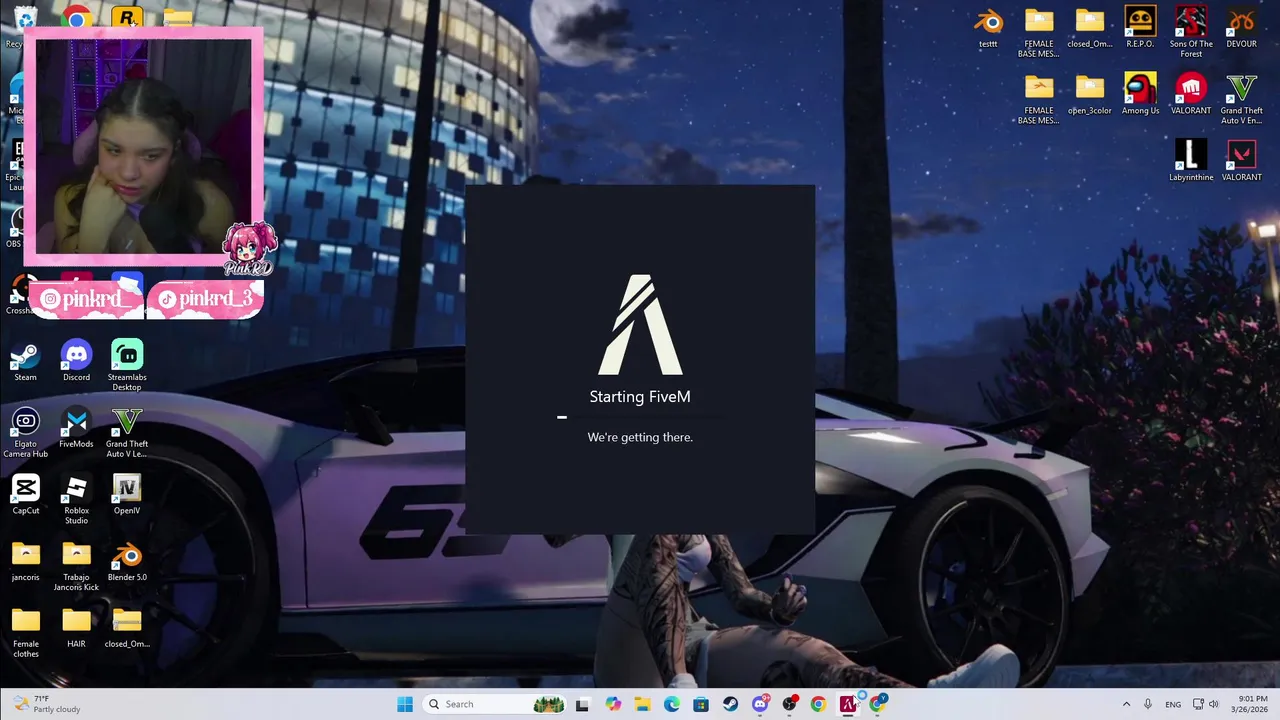Select the Female clothes folder
The height and width of the screenshot is (720, 1280).
click(25, 633)
